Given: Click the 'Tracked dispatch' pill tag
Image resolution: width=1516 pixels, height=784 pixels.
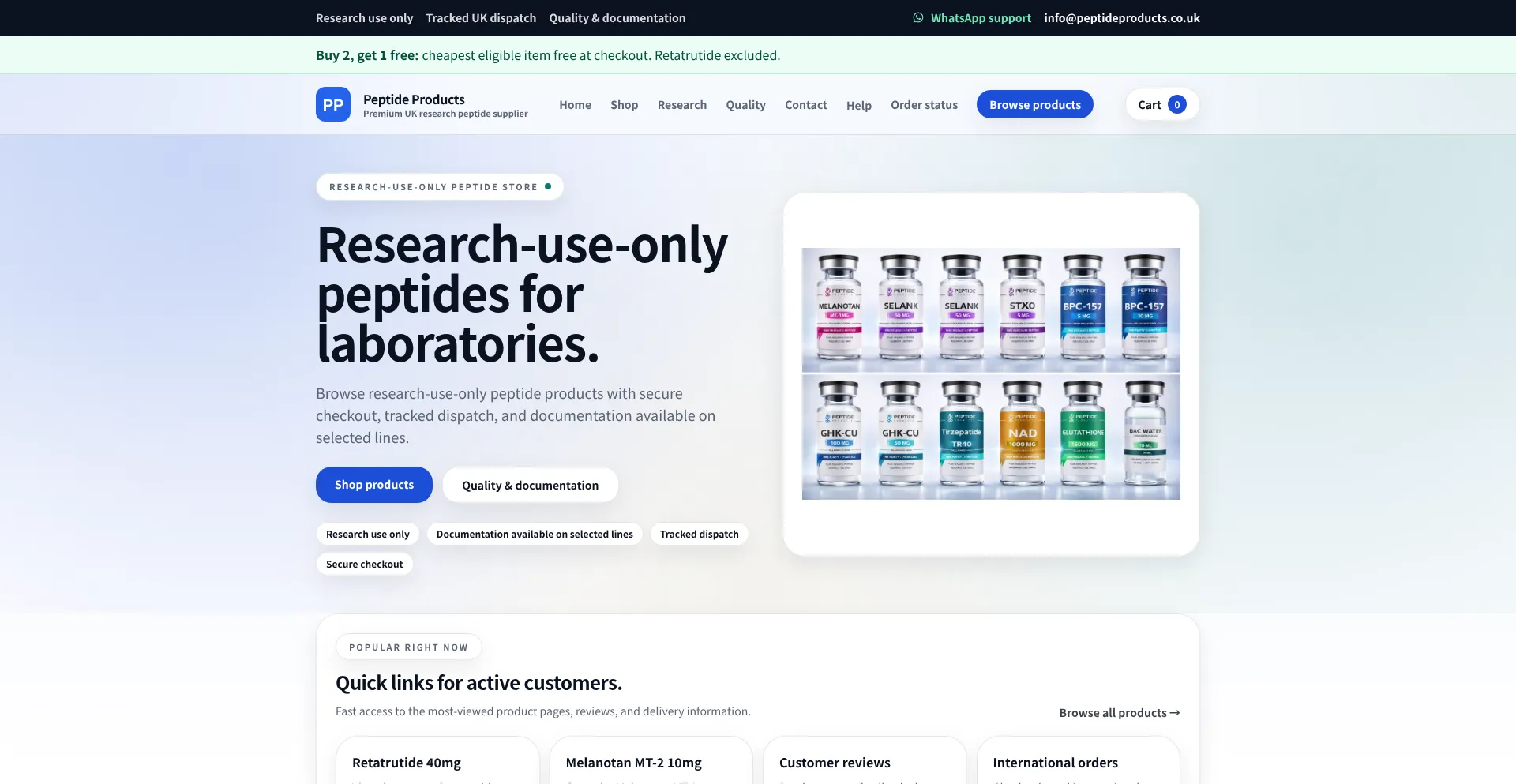Looking at the screenshot, I should (700, 535).
